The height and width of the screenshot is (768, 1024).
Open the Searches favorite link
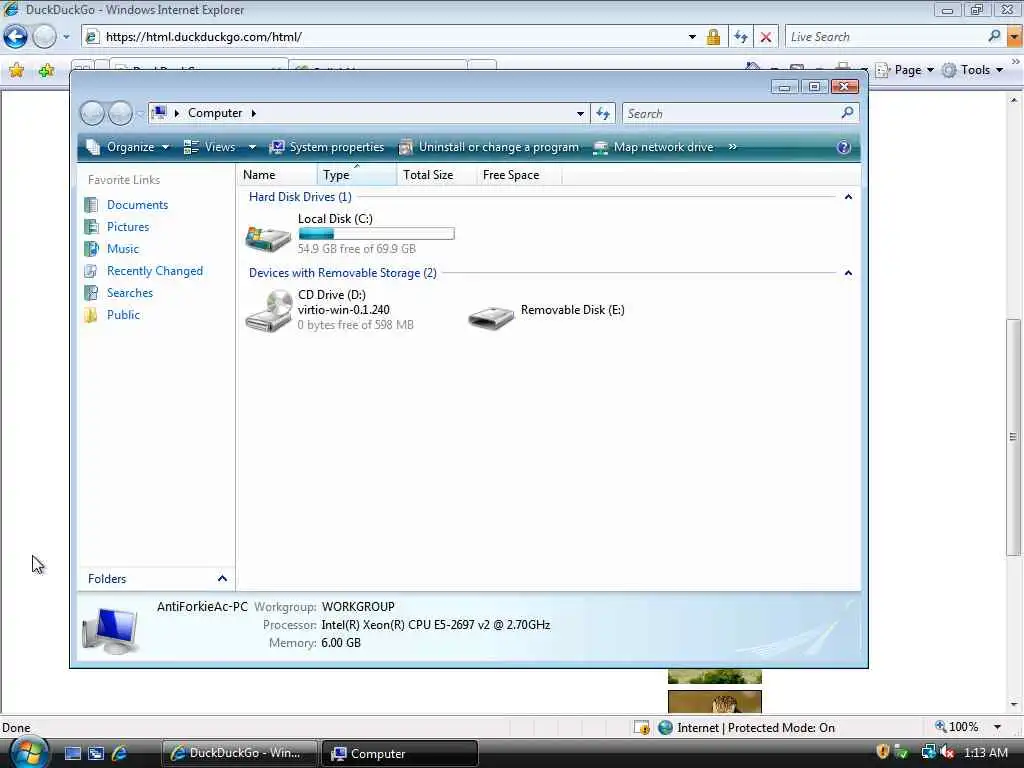click(x=130, y=293)
